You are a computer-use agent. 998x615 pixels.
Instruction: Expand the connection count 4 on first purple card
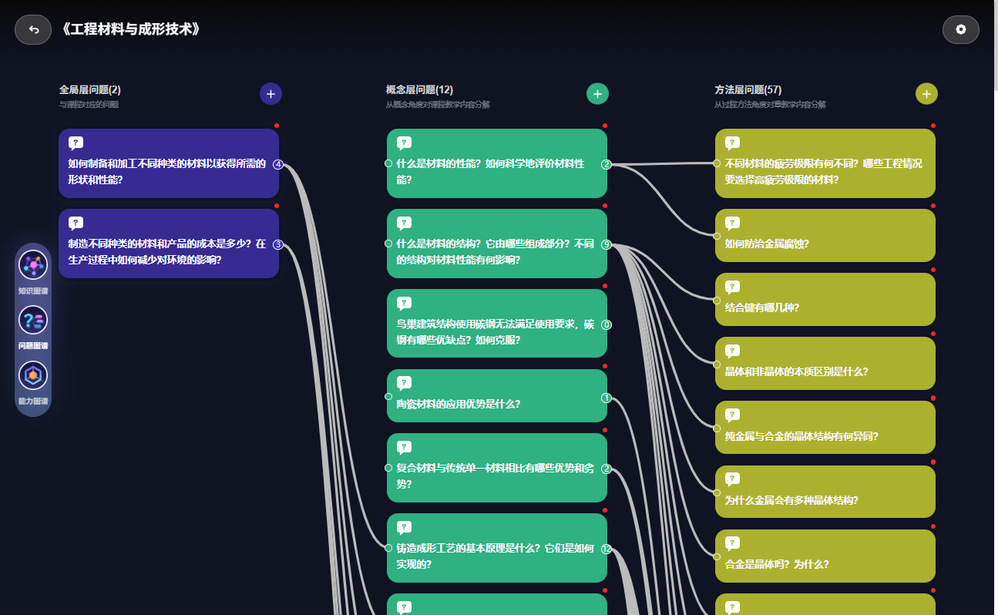[x=278, y=164]
